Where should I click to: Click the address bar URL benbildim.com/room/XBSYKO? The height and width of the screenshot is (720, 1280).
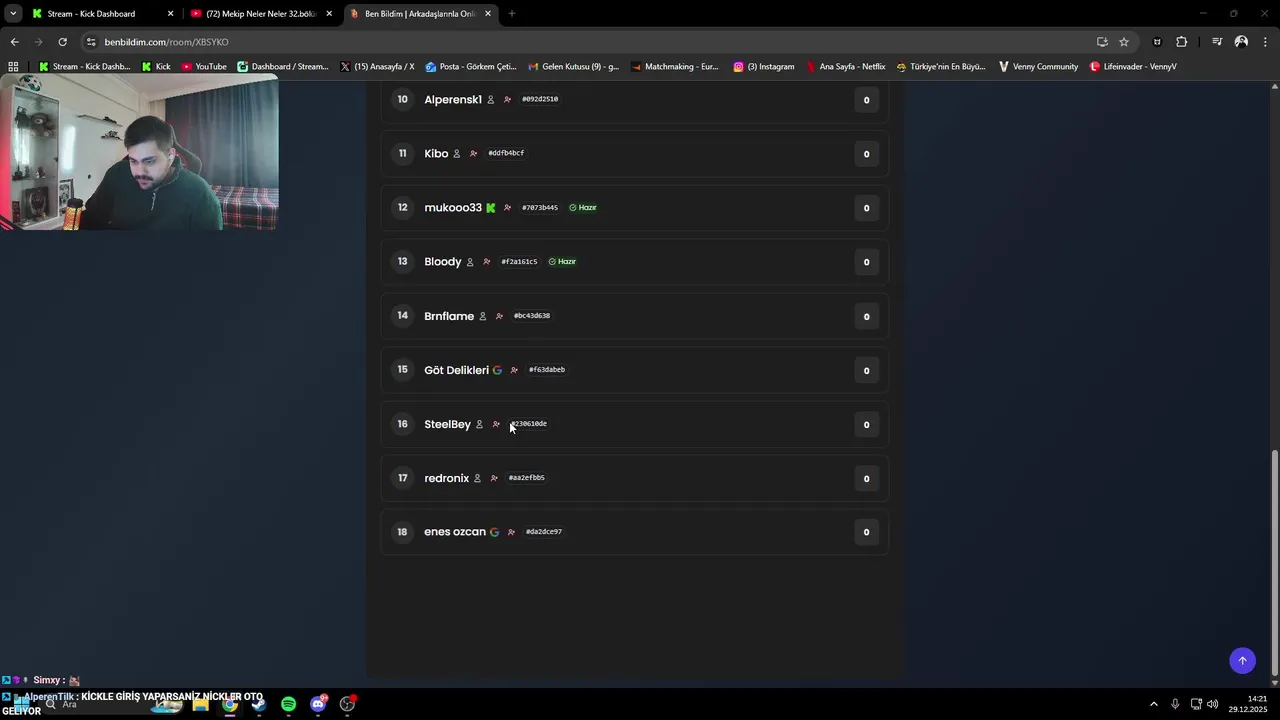[x=166, y=42]
